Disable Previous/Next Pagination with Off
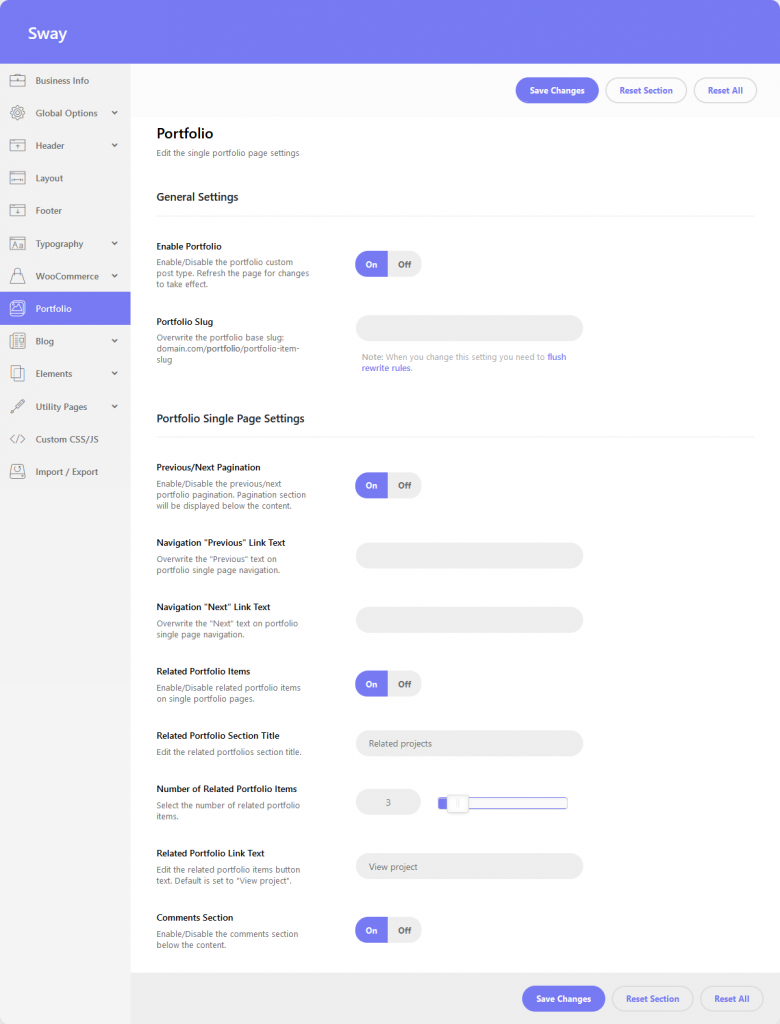 click(404, 485)
